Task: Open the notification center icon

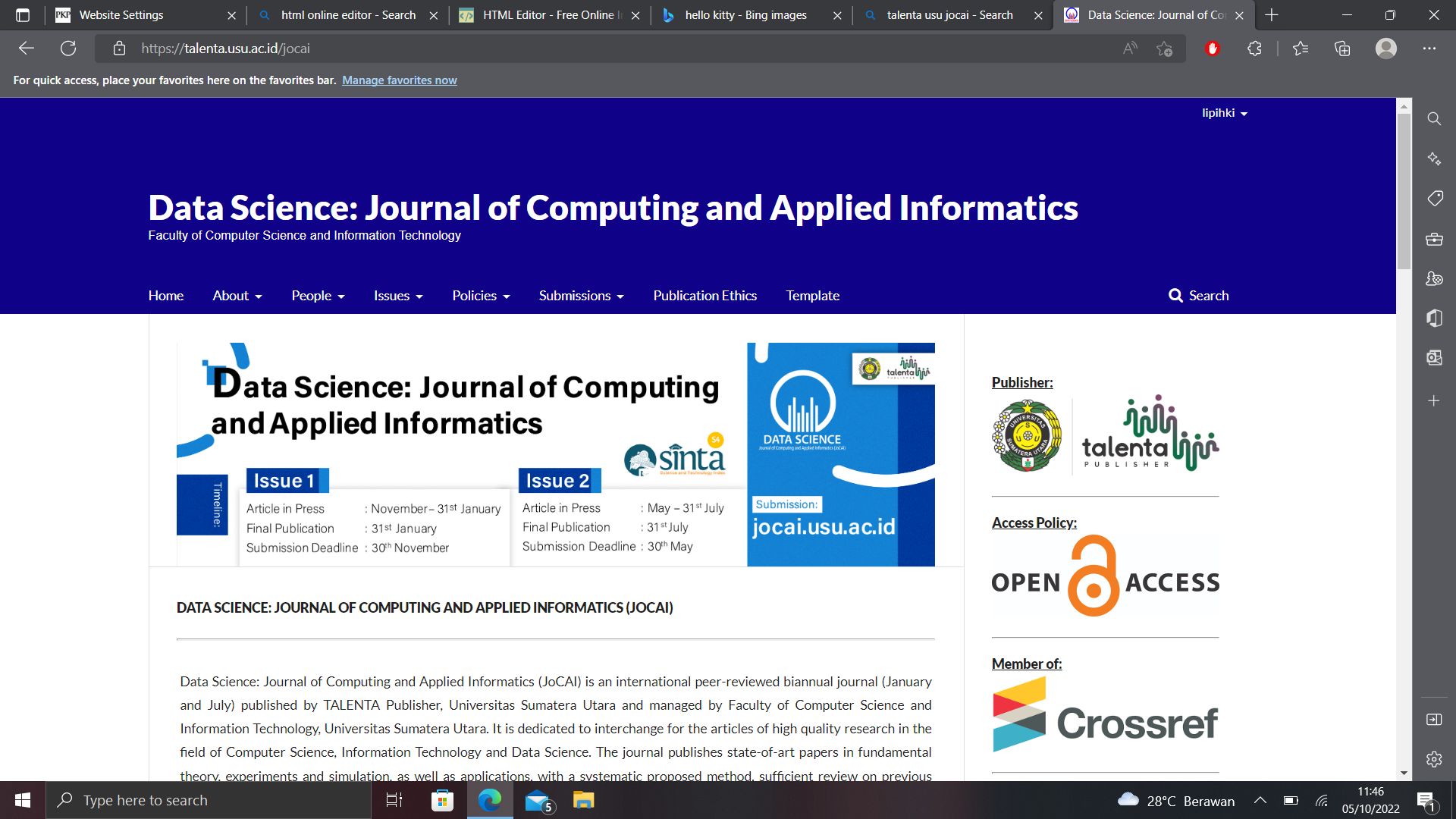Action: coord(1426,800)
